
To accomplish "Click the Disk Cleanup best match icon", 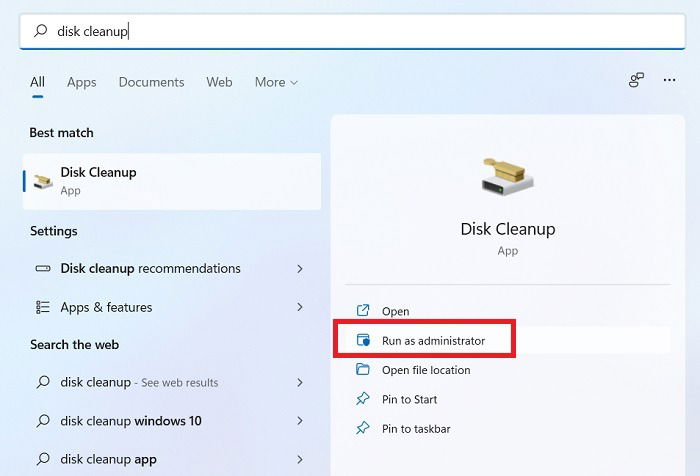I will (x=43, y=181).
